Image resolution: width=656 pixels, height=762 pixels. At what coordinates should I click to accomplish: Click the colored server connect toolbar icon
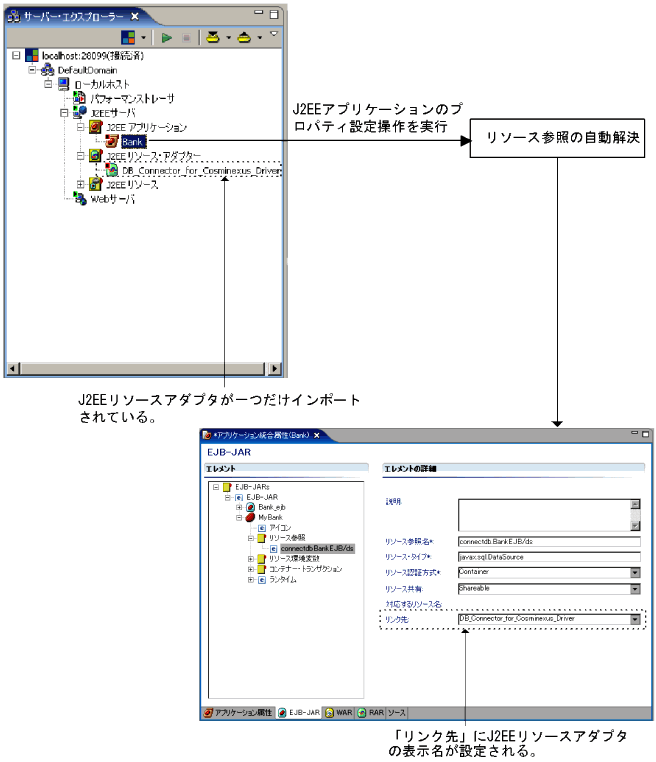[128, 37]
